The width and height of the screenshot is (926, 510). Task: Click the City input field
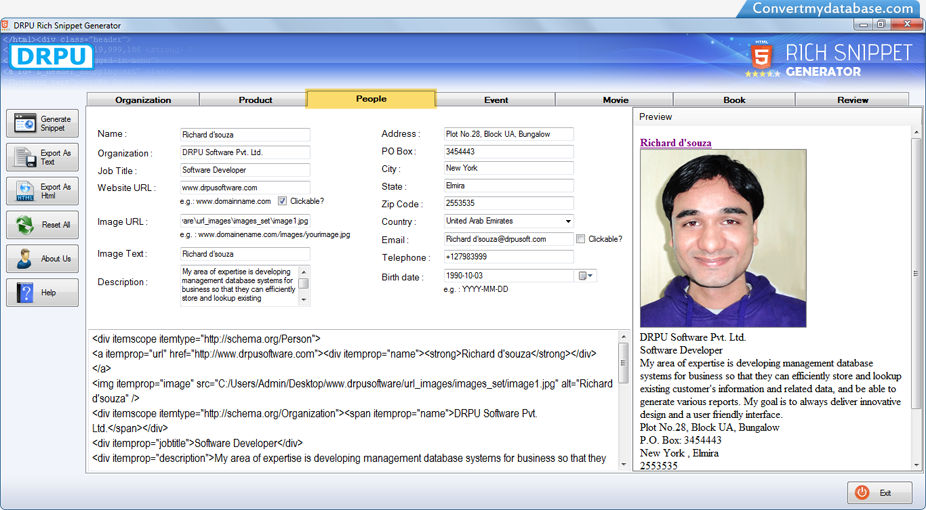[x=508, y=168]
